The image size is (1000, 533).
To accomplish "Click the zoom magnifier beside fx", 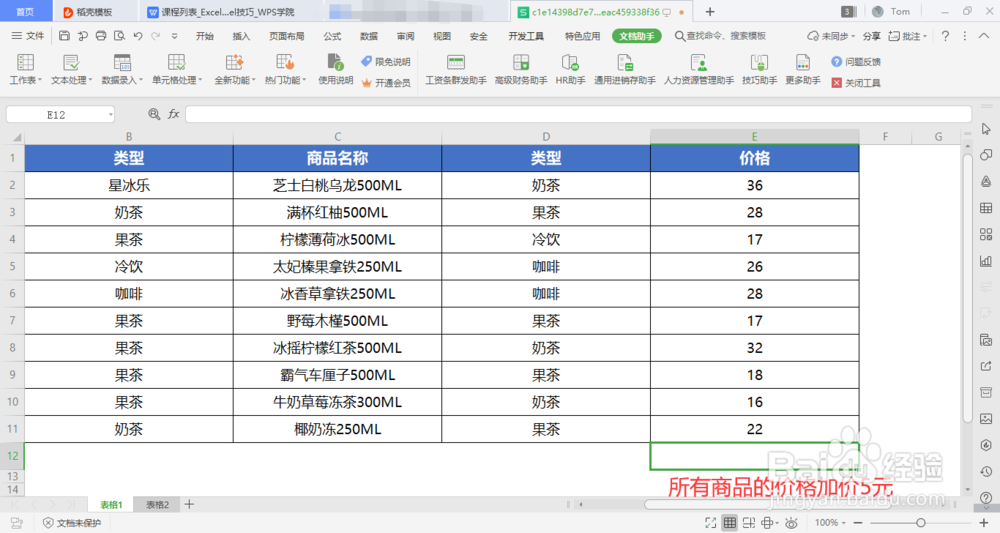I will point(154,114).
